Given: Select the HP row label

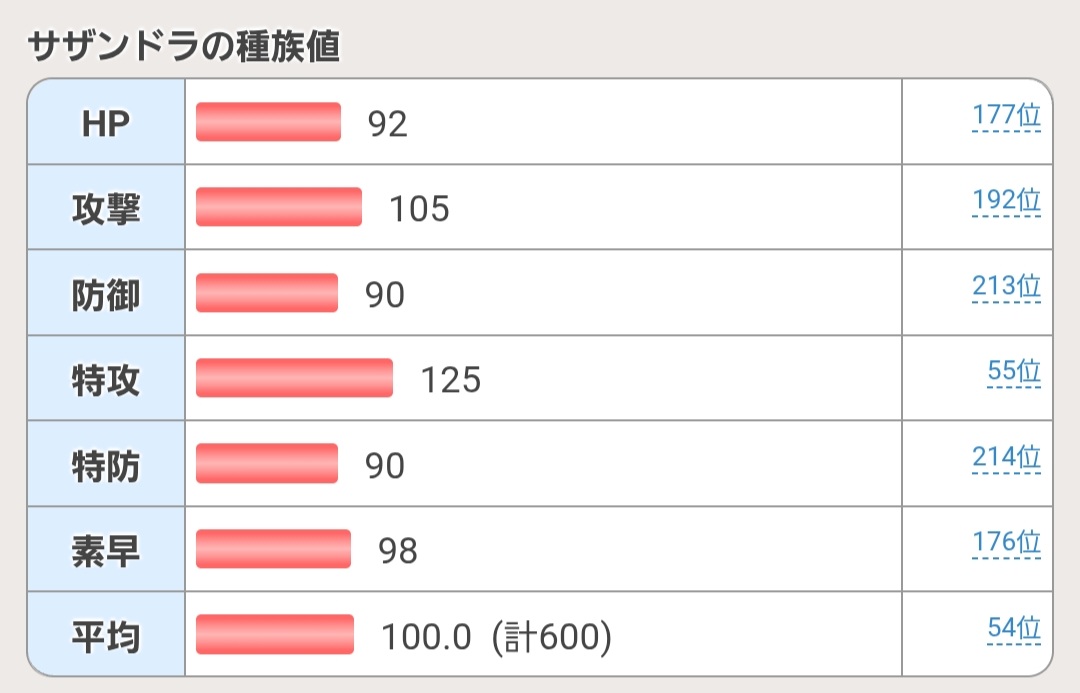Looking at the screenshot, I should (x=106, y=122).
